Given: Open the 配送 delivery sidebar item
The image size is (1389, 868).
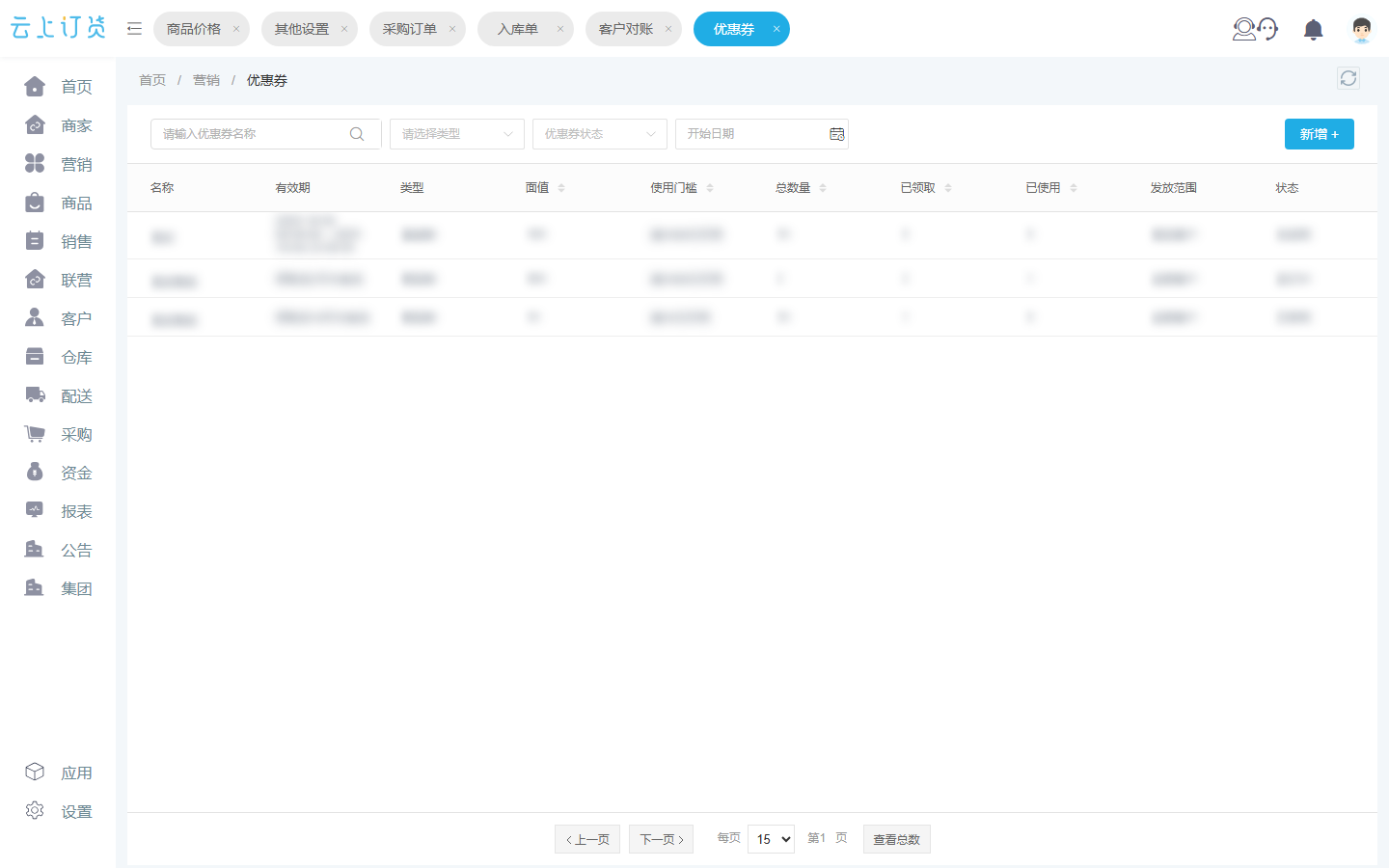Looking at the screenshot, I should pyautogui.click(x=58, y=395).
